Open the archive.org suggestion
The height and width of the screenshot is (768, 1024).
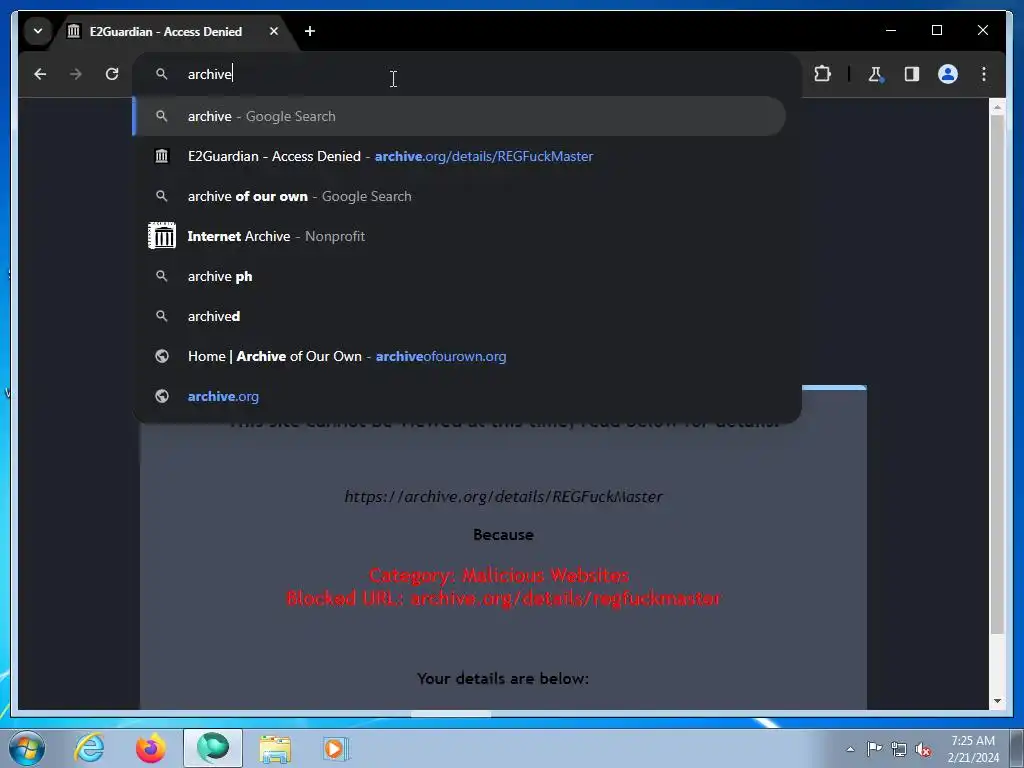click(x=458, y=396)
